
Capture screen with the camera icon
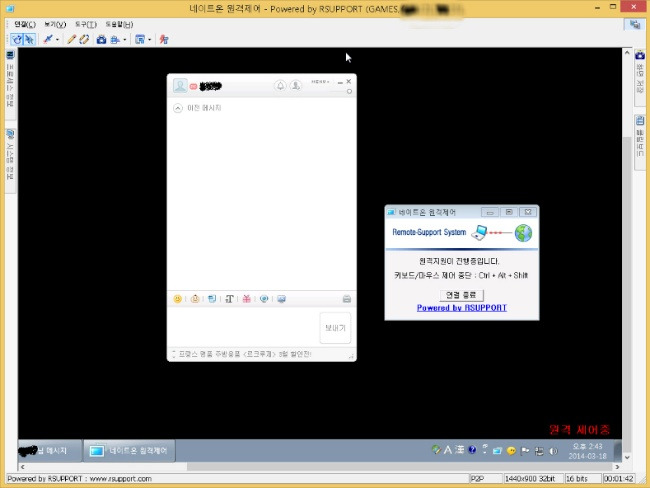[x=101, y=39]
